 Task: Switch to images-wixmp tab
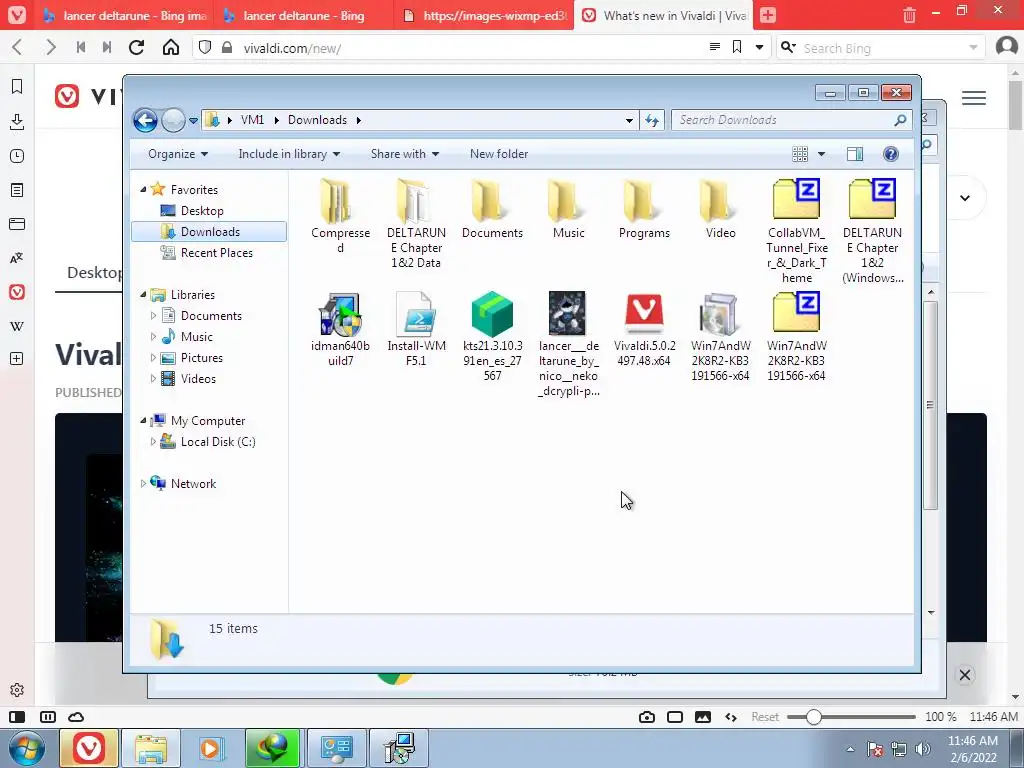484,15
